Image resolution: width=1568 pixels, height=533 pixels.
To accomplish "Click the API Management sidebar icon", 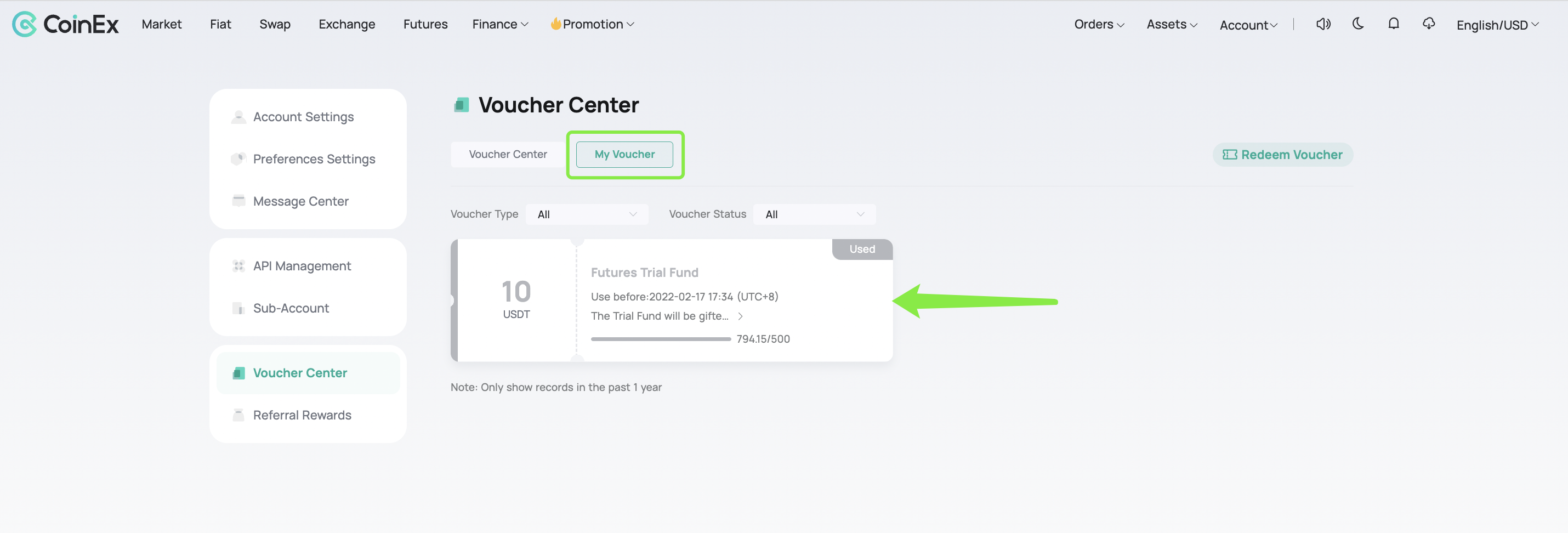I will click(x=238, y=265).
